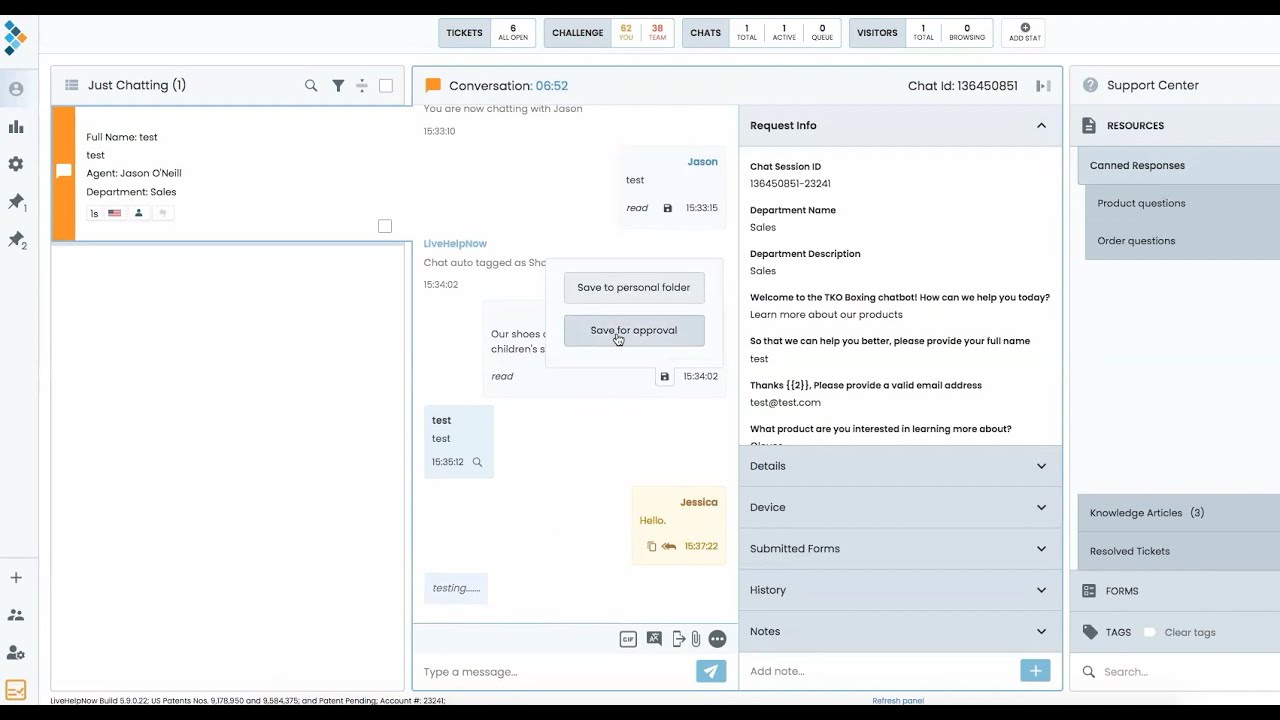Choose Save to personal folder

tap(634, 288)
